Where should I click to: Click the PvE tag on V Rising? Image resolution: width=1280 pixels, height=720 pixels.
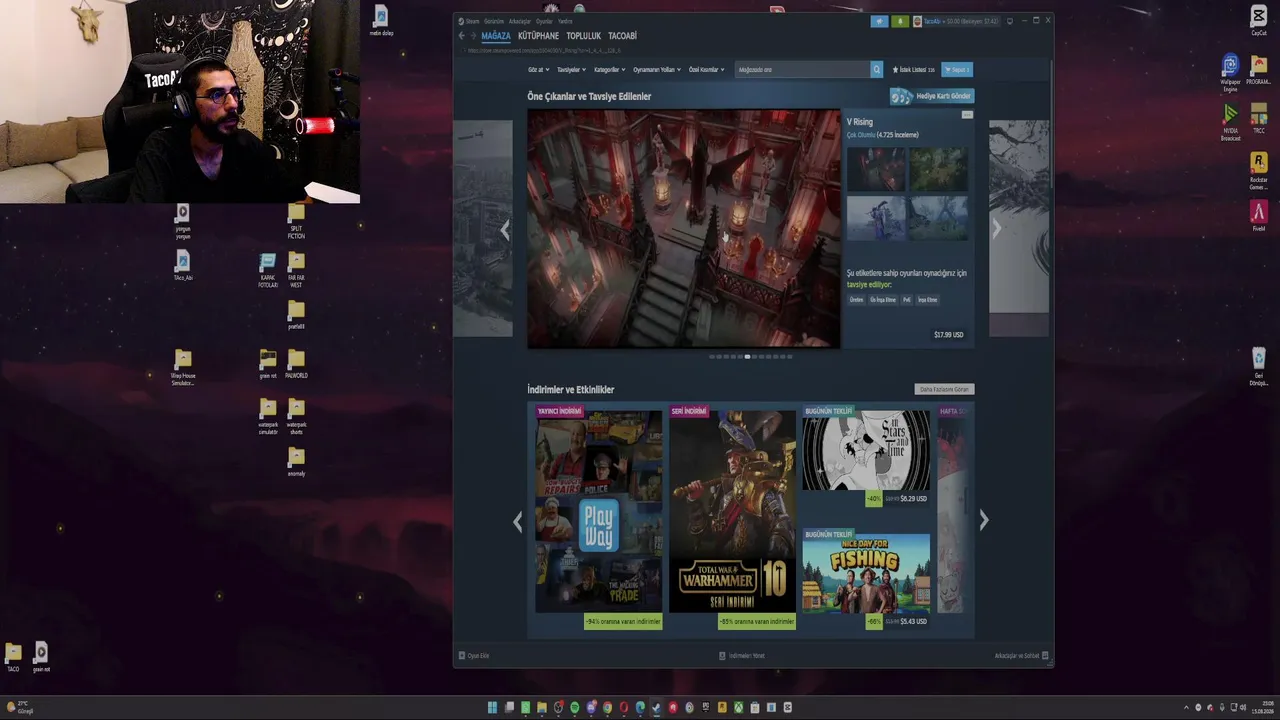907,300
